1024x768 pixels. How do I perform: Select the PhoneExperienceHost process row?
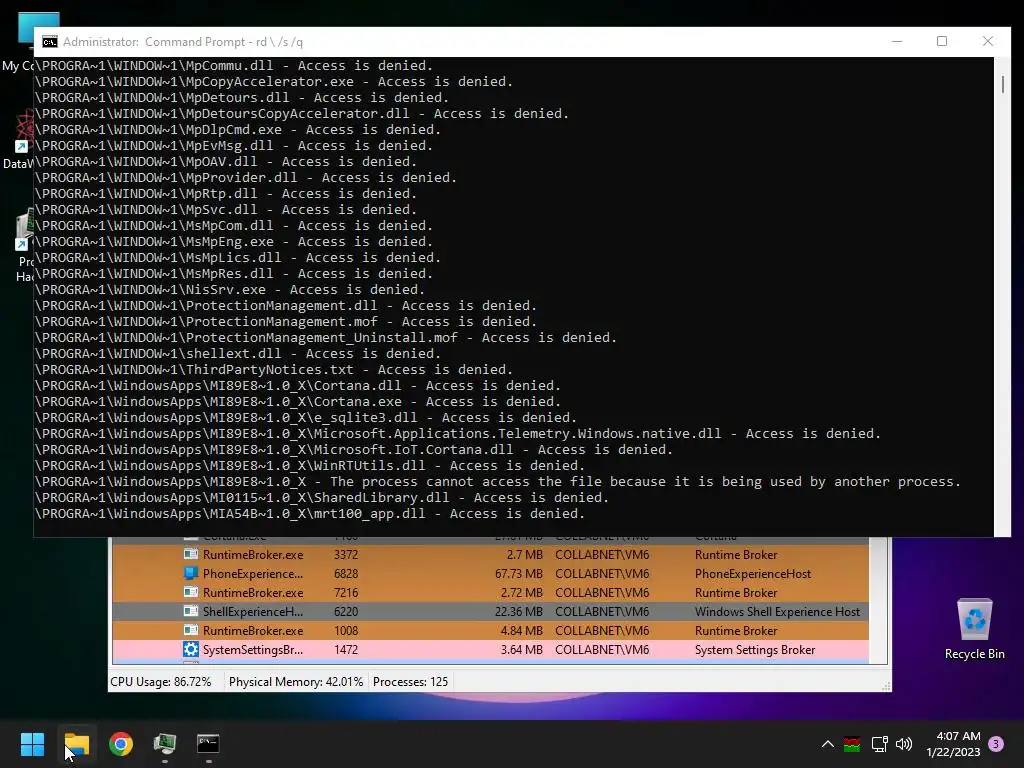click(490, 573)
